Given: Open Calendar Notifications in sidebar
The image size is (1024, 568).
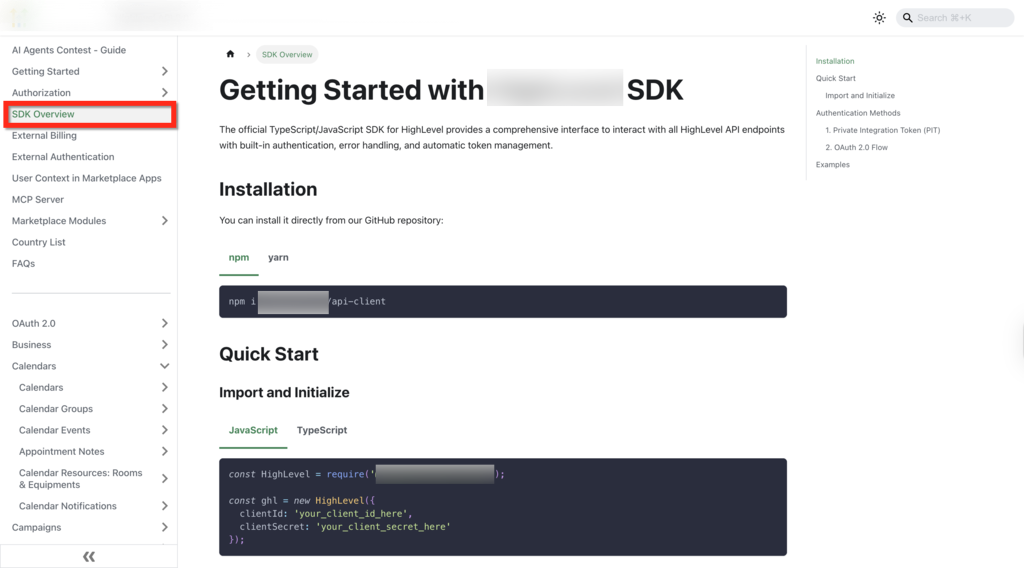Looking at the screenshot, I should (x=67, y=506).
